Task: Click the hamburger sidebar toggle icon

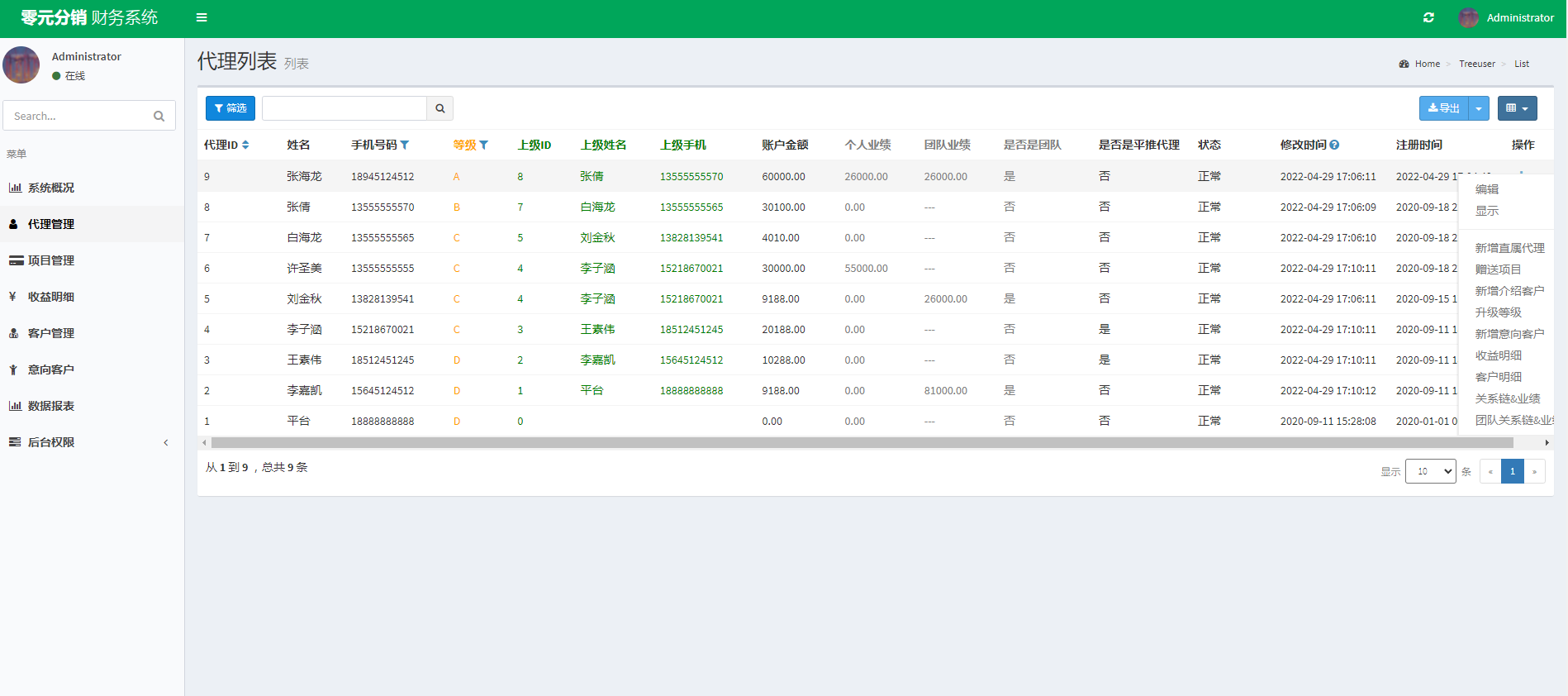Action: 202,17
